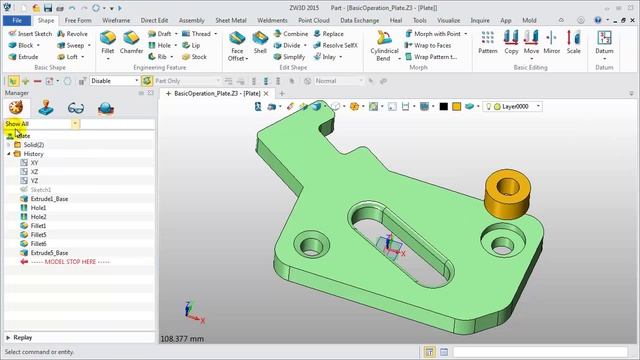Close the BasicOperation_Plate.Z3 tab
This screenshot has width=640, height=360.
click(266, 93)
